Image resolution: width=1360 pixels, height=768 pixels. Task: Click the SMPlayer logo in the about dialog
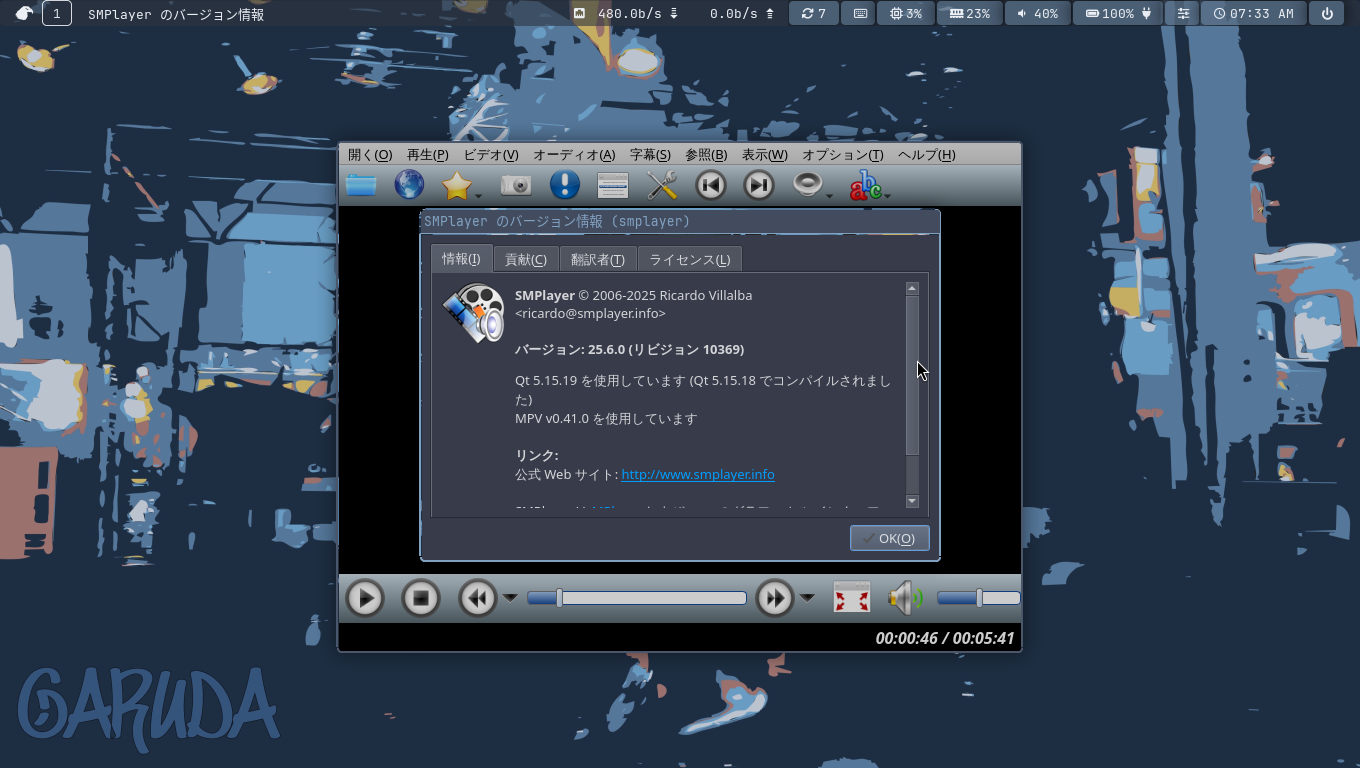point(473,313)
